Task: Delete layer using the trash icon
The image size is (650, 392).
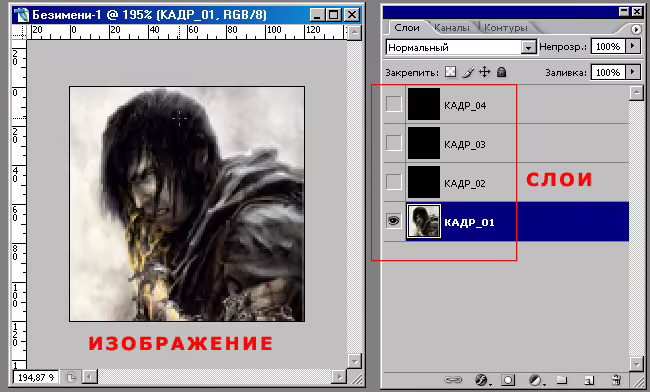Action: (x=616, y=379)
